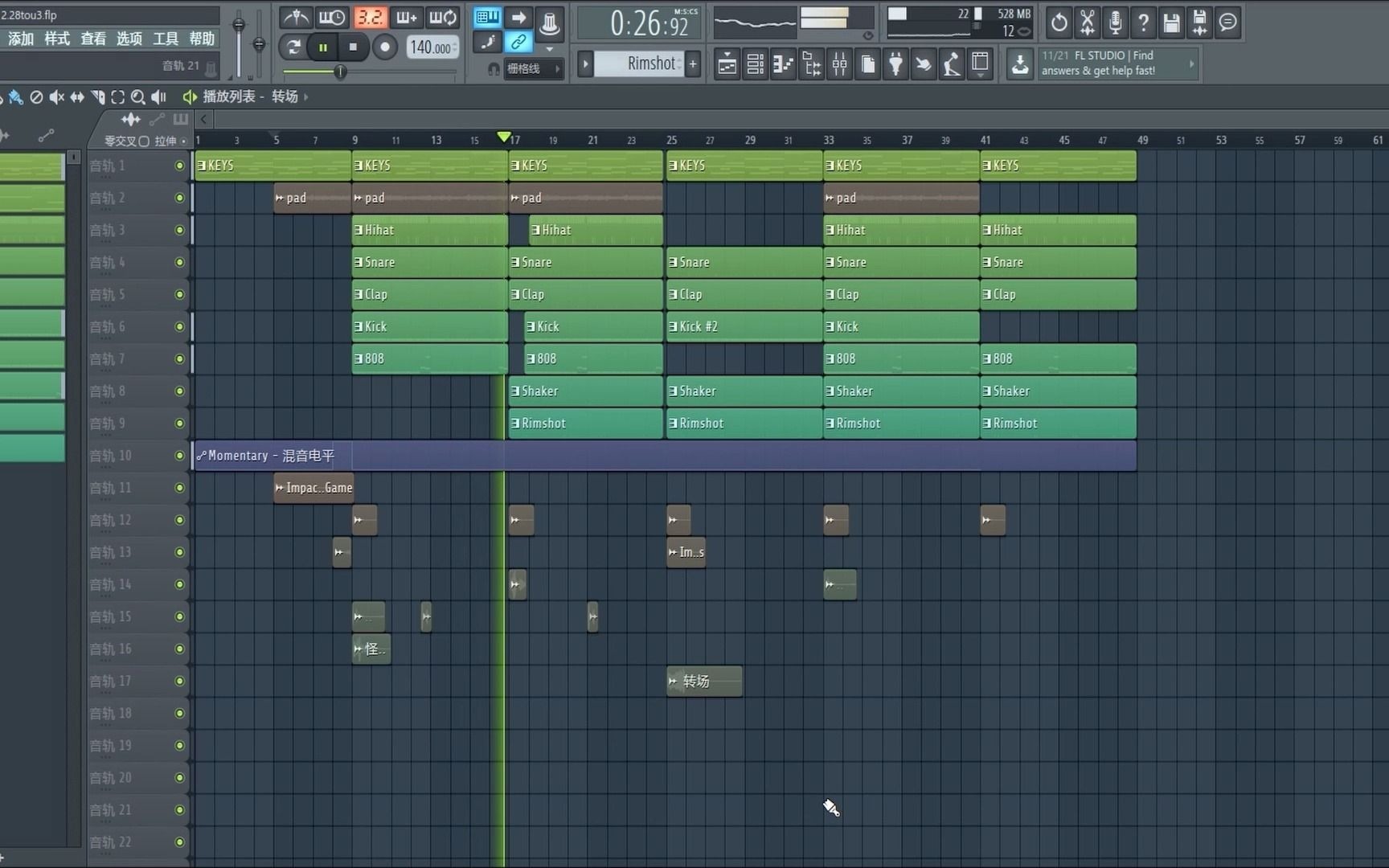
Task: Open the 栅格线 snap dropdown
Action: (x=533, y=69)
